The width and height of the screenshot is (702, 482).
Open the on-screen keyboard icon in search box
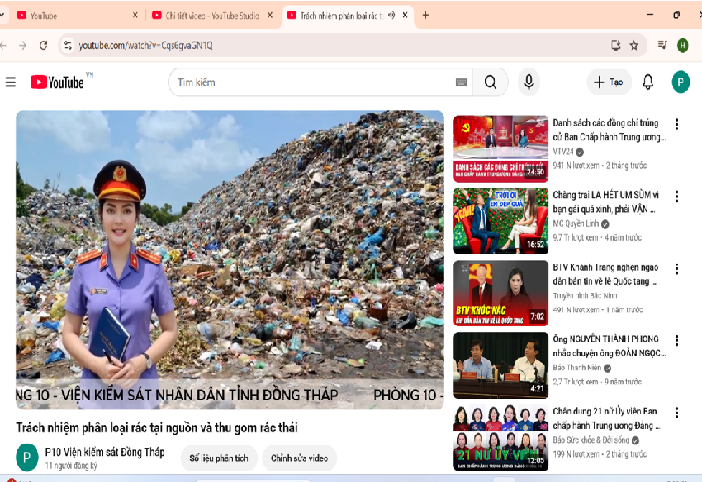[461, 82]
